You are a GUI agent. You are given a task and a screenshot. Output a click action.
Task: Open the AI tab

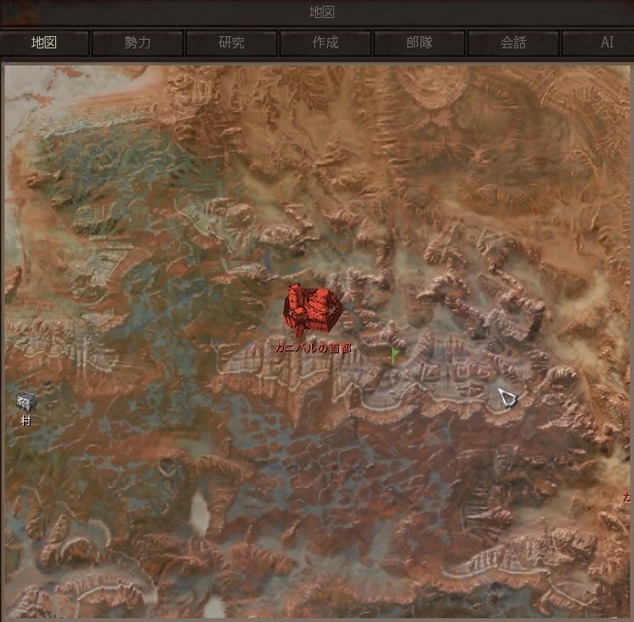[x=598, y=42]
